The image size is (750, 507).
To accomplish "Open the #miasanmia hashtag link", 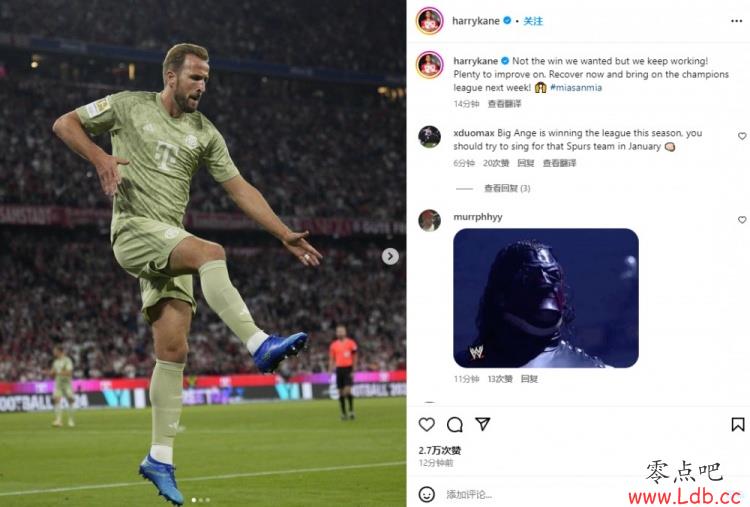I will [x=576, y=88].
